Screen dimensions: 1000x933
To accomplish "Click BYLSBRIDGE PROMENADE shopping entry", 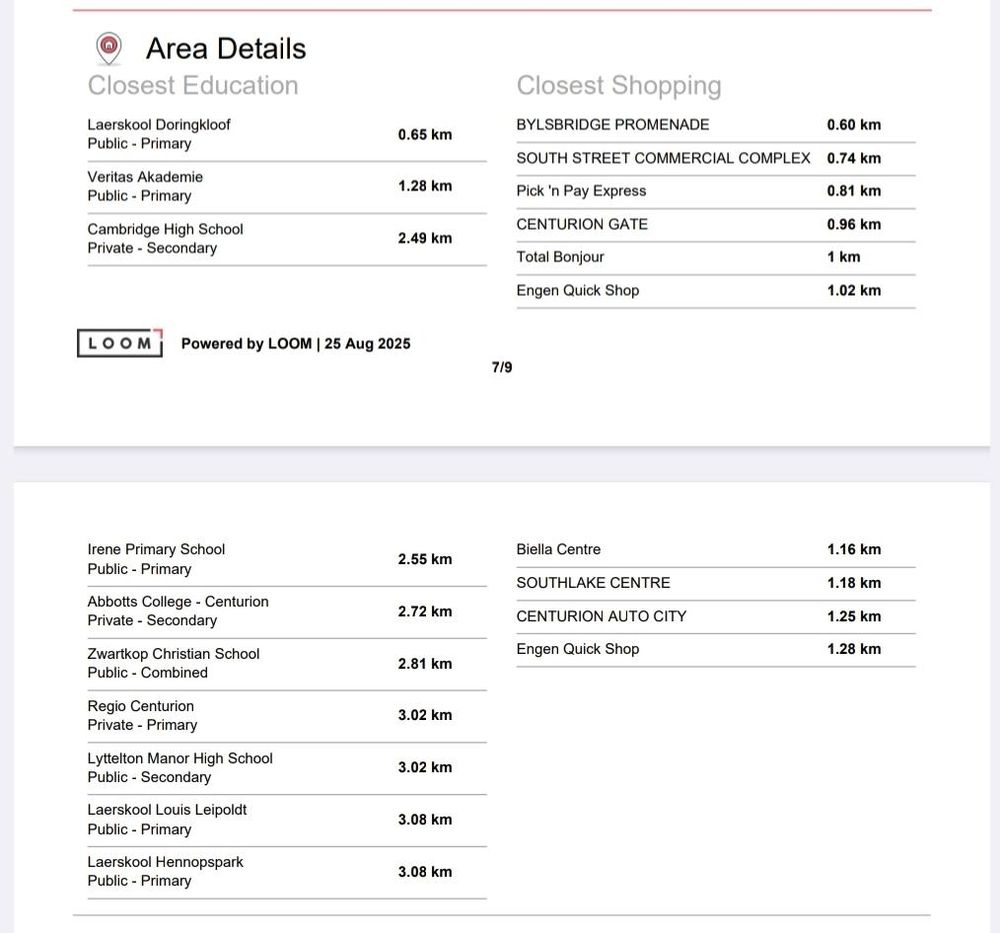I will (x=613, y=125).
